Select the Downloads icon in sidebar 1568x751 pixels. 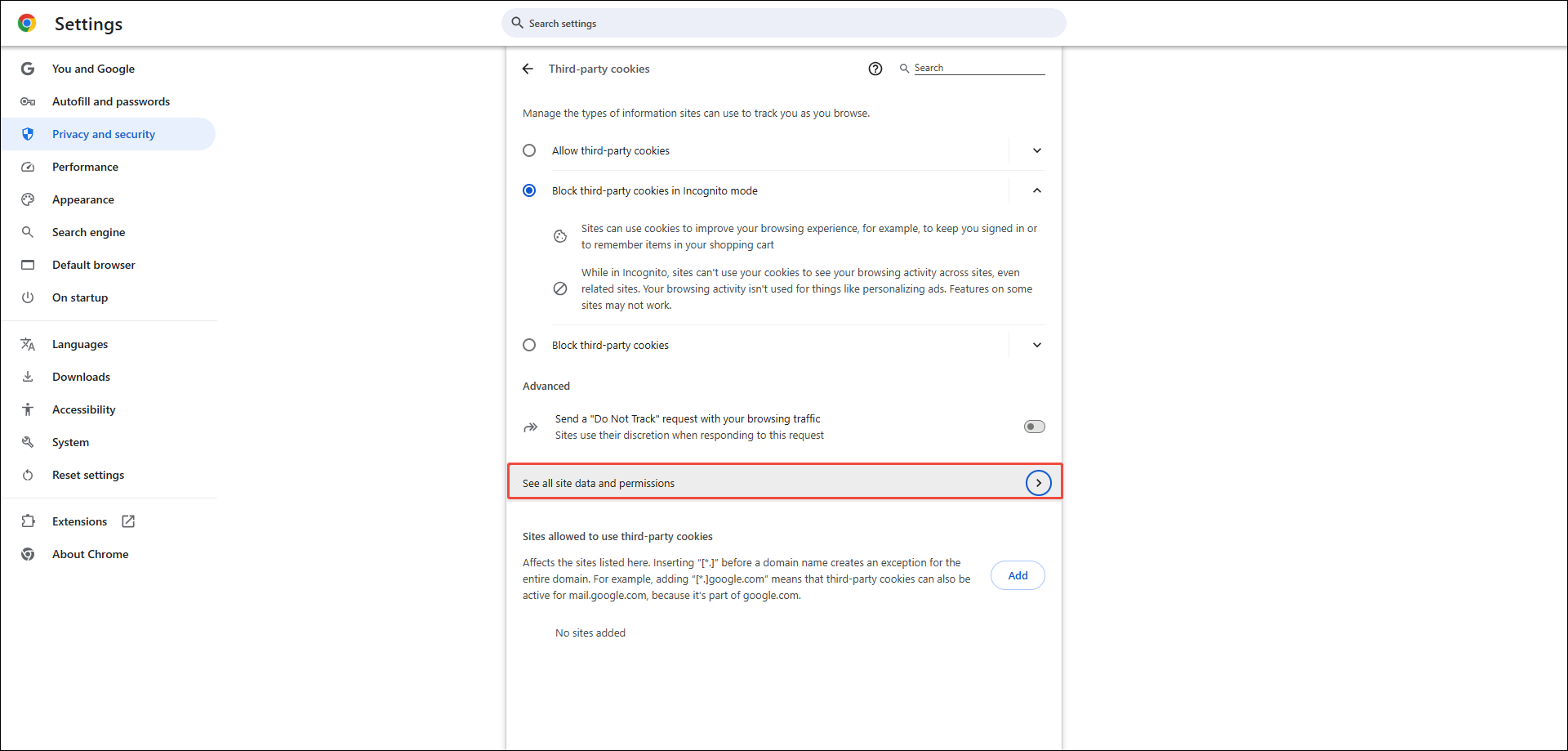point(28,377)
